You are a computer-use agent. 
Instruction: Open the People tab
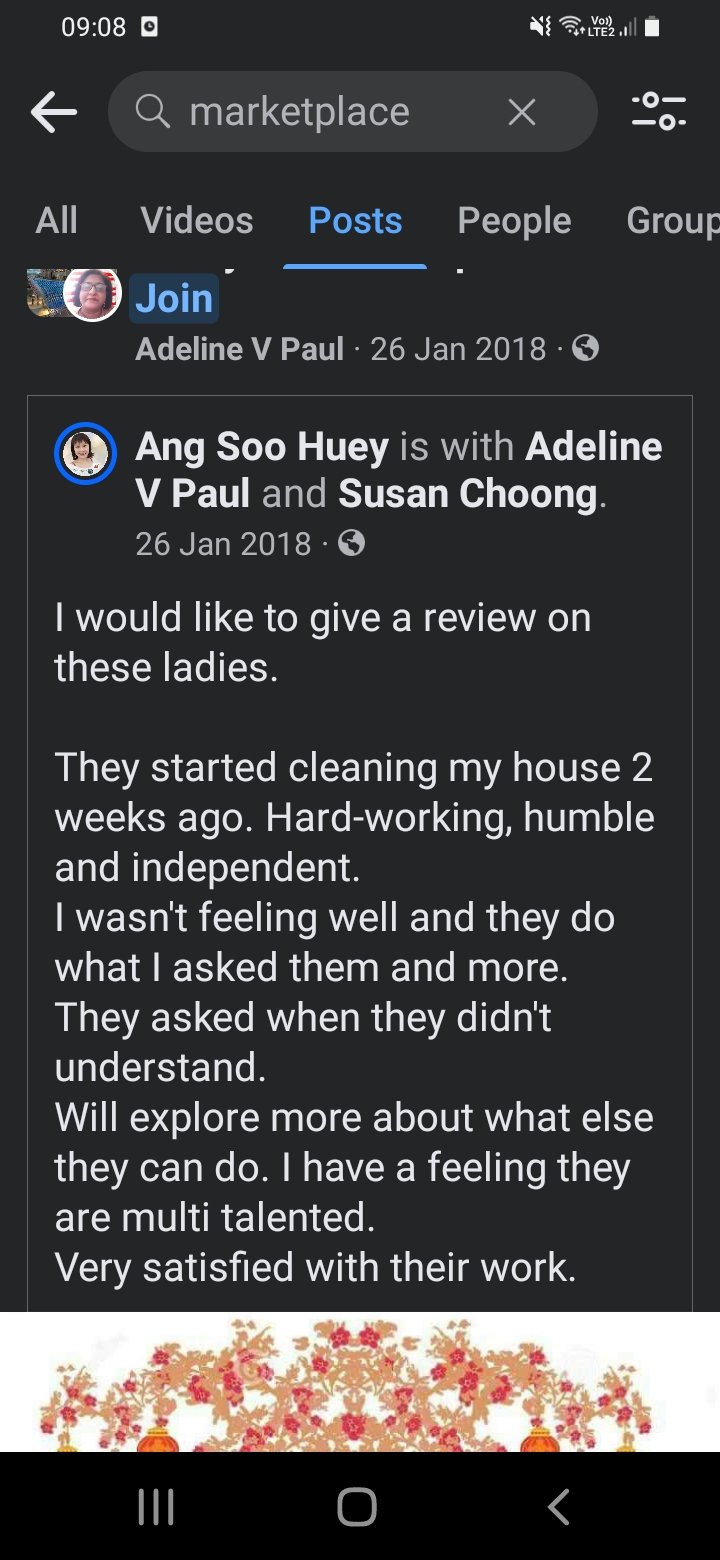coord(514,220)
